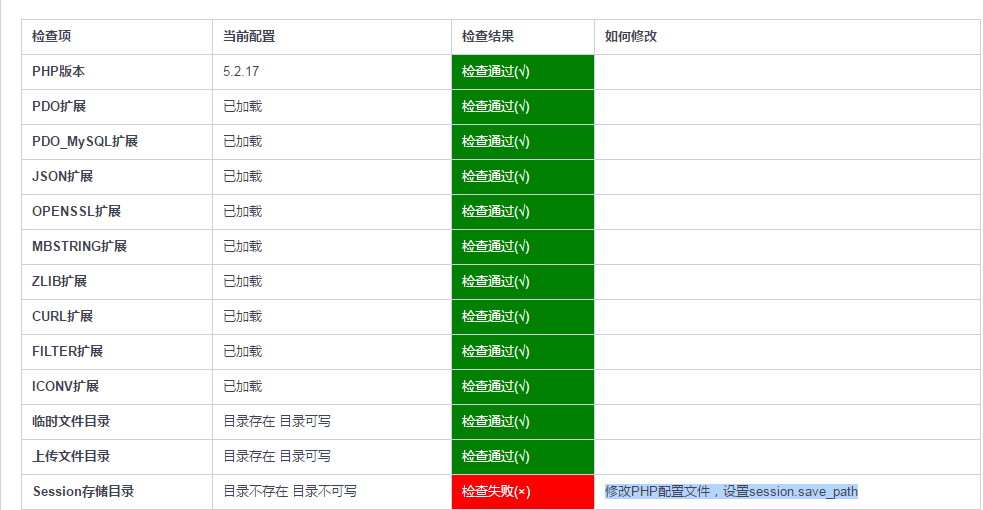
Task: Click 已加载 in the ZLIB扩展 row
Action: click(243, 282)
